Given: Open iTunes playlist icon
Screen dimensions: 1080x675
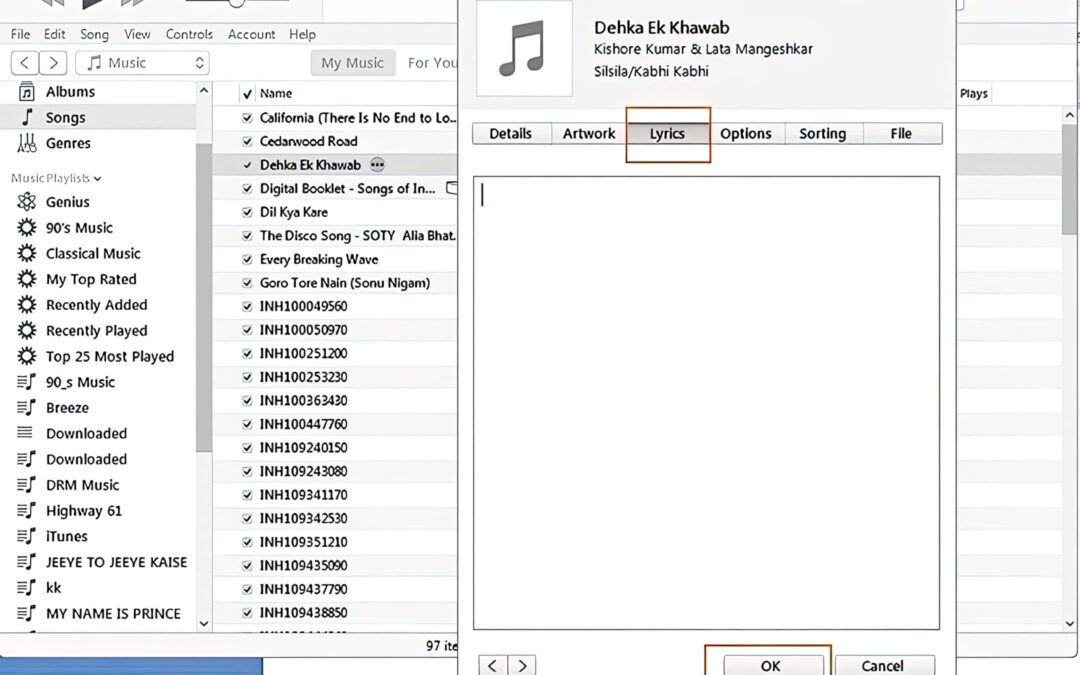Looking at the screenshot, I should pos(26,536).
